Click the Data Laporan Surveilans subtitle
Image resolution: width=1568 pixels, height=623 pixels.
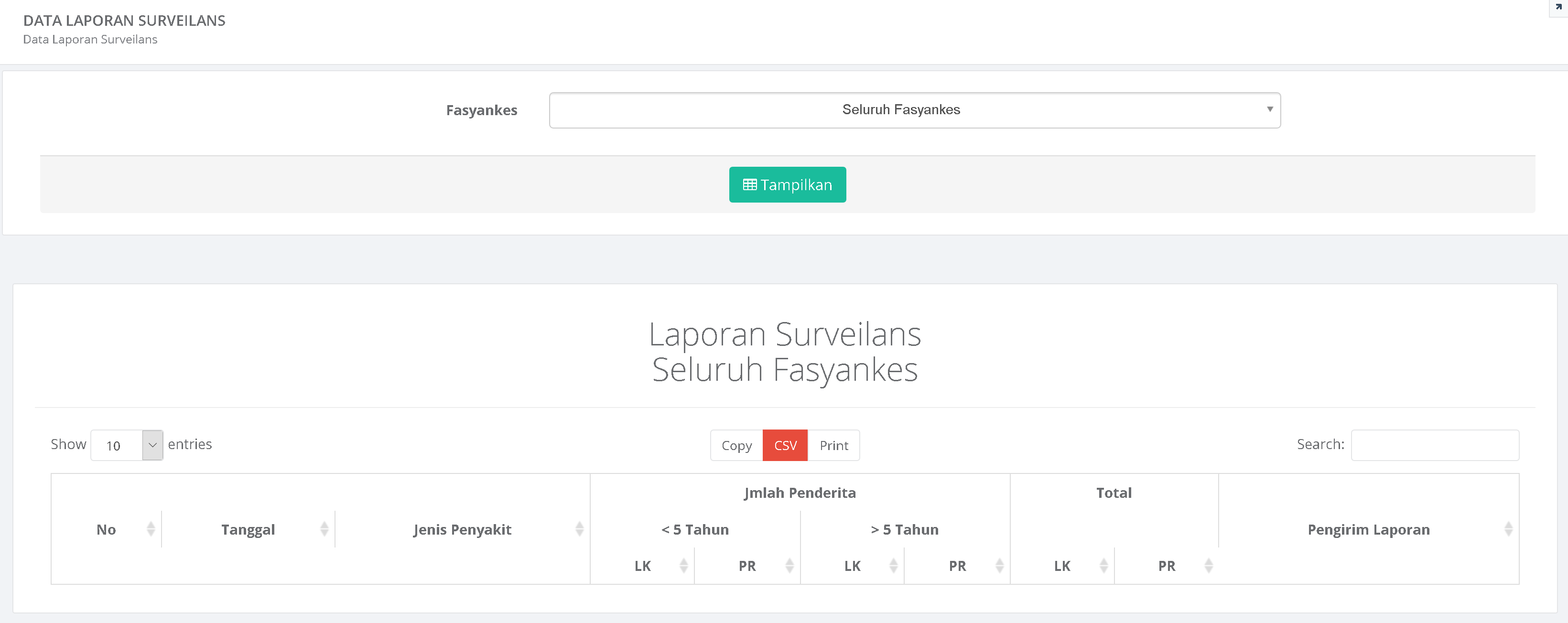pos(90,40)
